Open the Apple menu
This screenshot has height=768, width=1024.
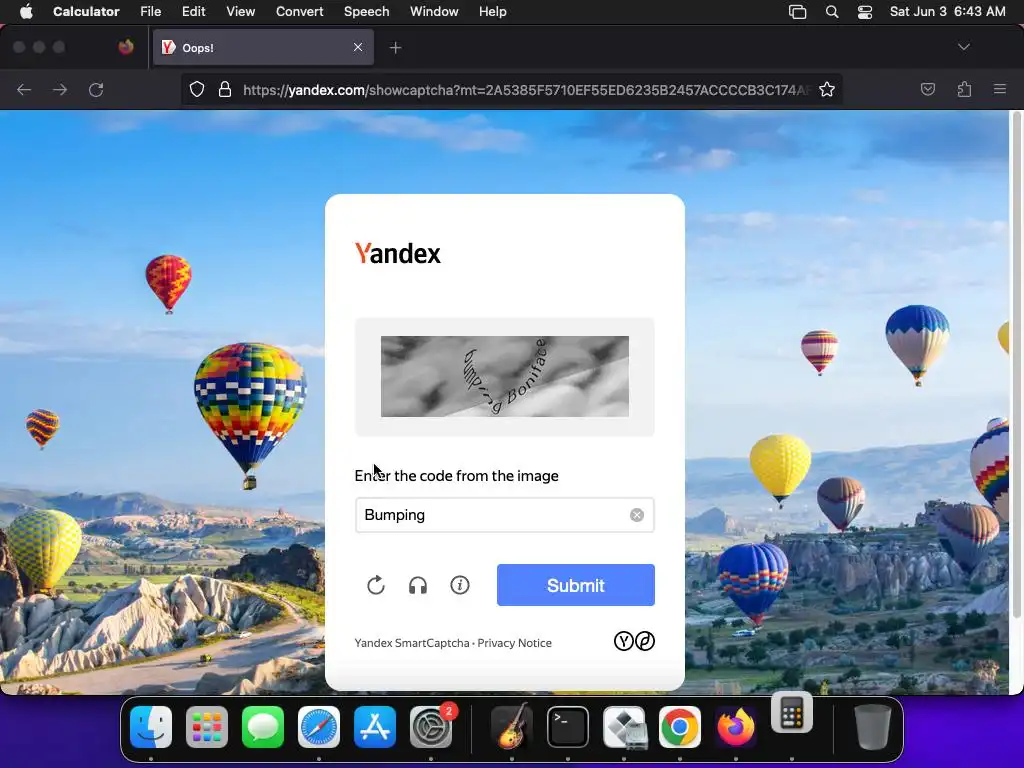pos(25,12)
